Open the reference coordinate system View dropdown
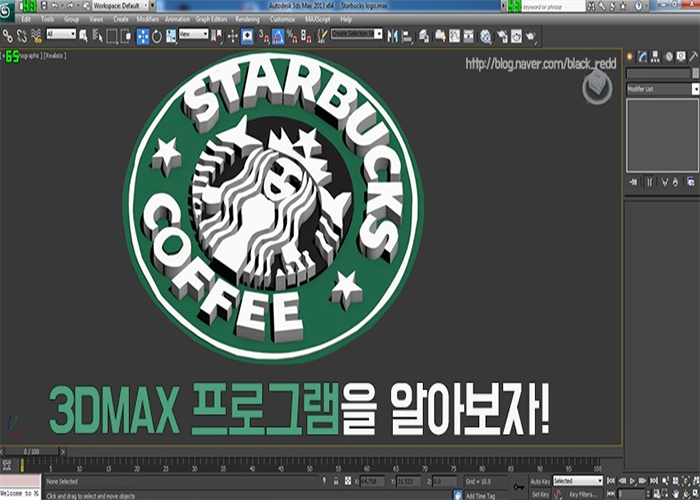700x500 pixels. coord(193,34)
